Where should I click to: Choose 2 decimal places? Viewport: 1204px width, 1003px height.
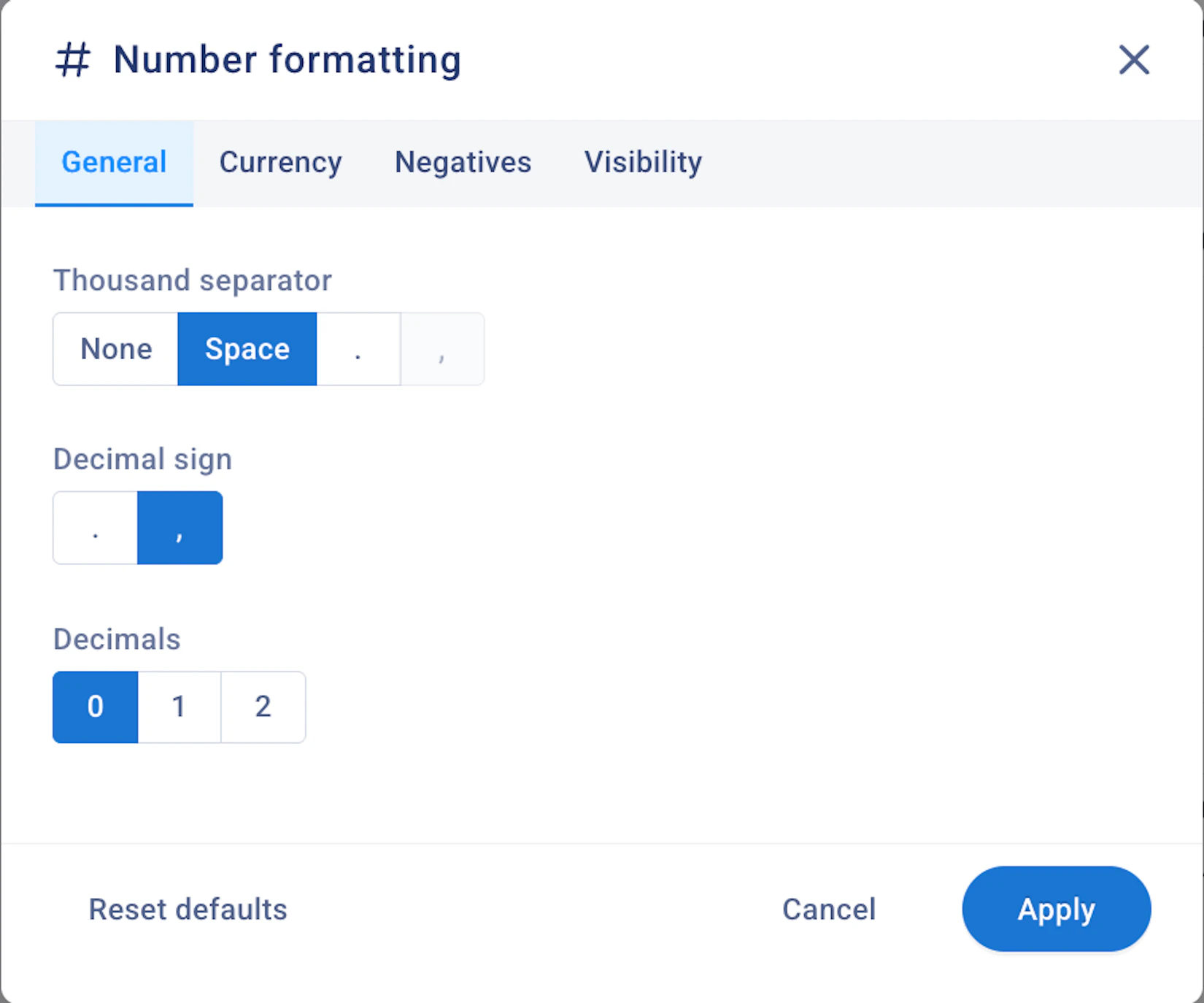(x=263, y=707)
